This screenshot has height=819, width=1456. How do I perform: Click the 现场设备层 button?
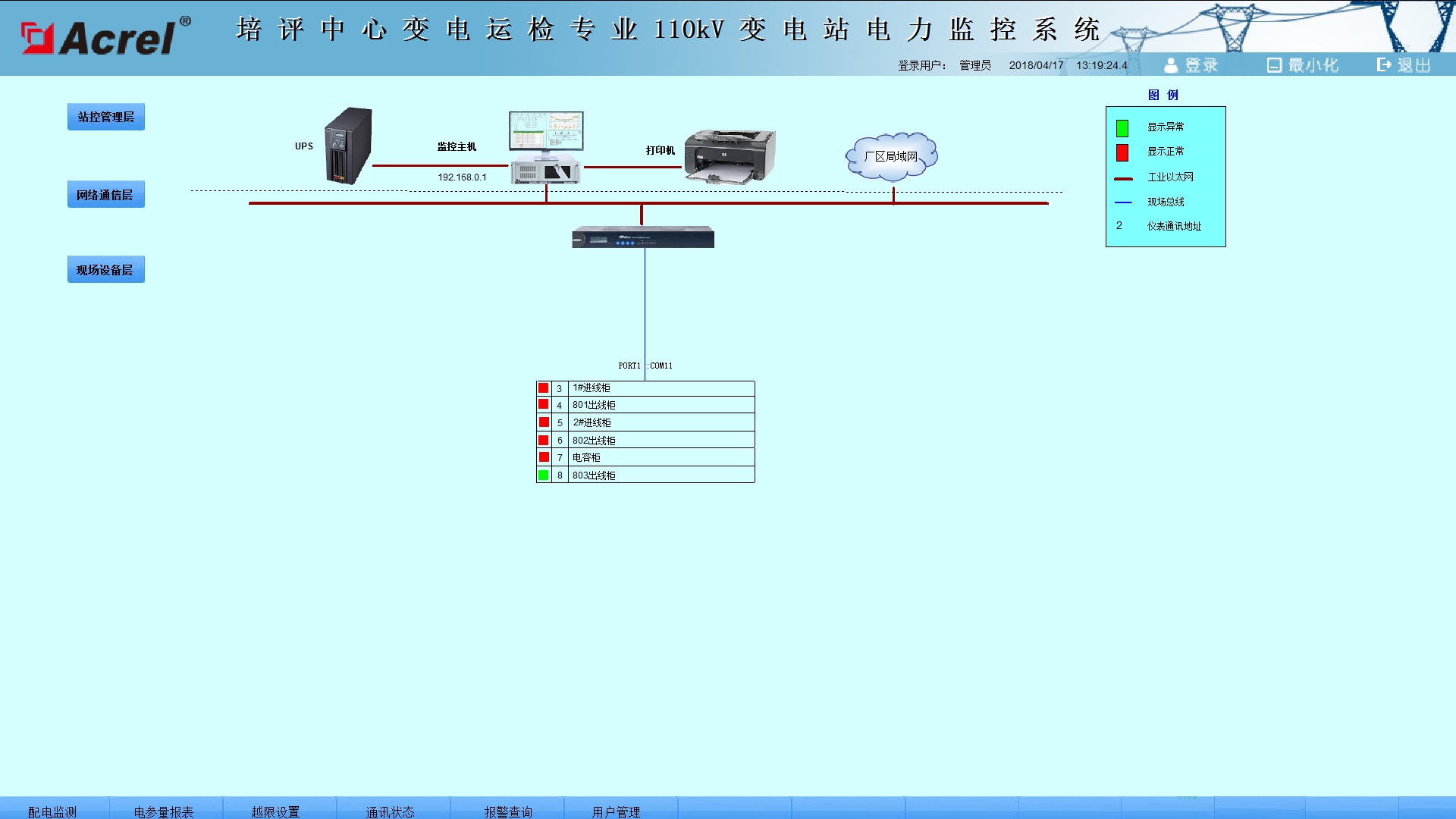[x=106, y=270]
